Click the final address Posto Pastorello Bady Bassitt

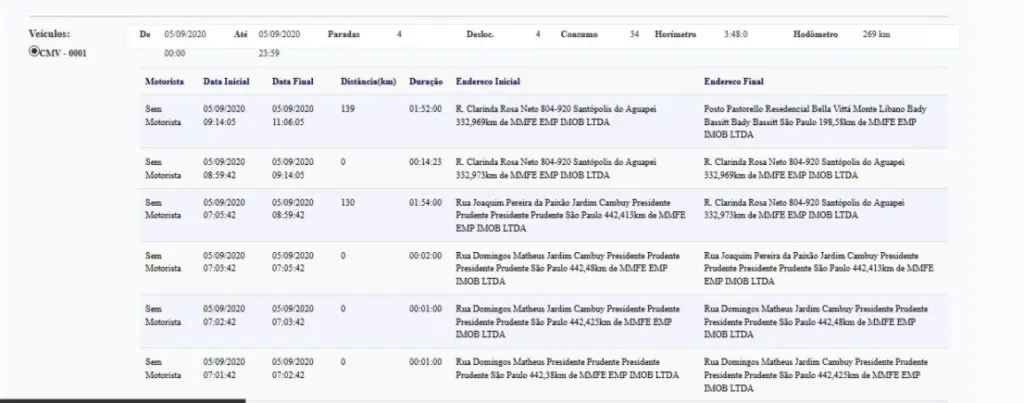[815, 122]
